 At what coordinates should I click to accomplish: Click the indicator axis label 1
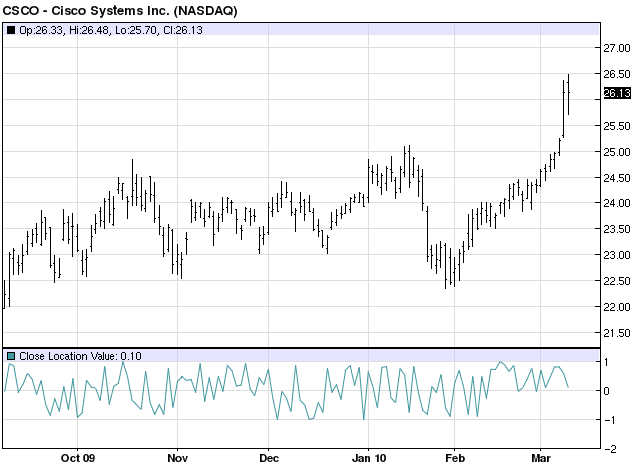click(x=606, y=362)
